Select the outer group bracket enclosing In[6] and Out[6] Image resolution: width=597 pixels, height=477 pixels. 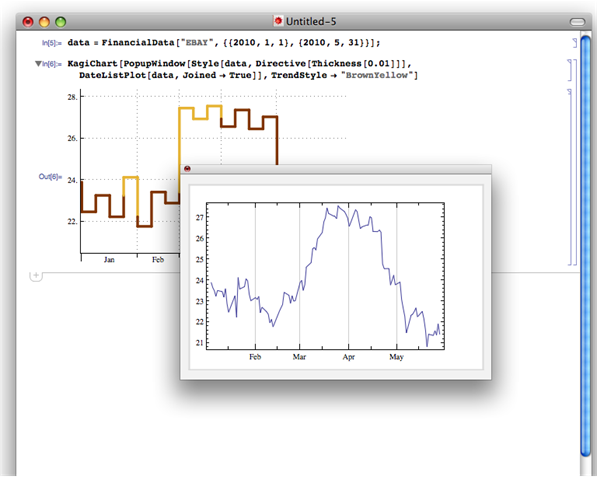click(575, 162)
